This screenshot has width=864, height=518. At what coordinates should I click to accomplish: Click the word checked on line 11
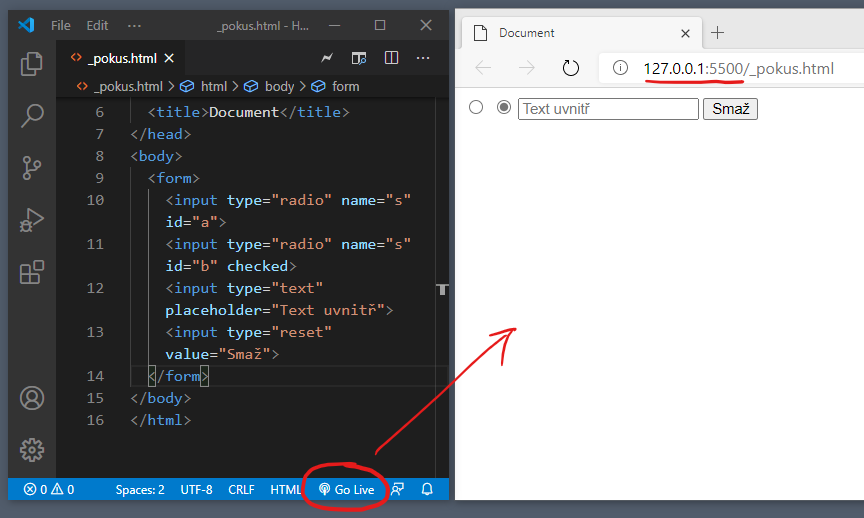pyautogui.click(x=257, y=266)
